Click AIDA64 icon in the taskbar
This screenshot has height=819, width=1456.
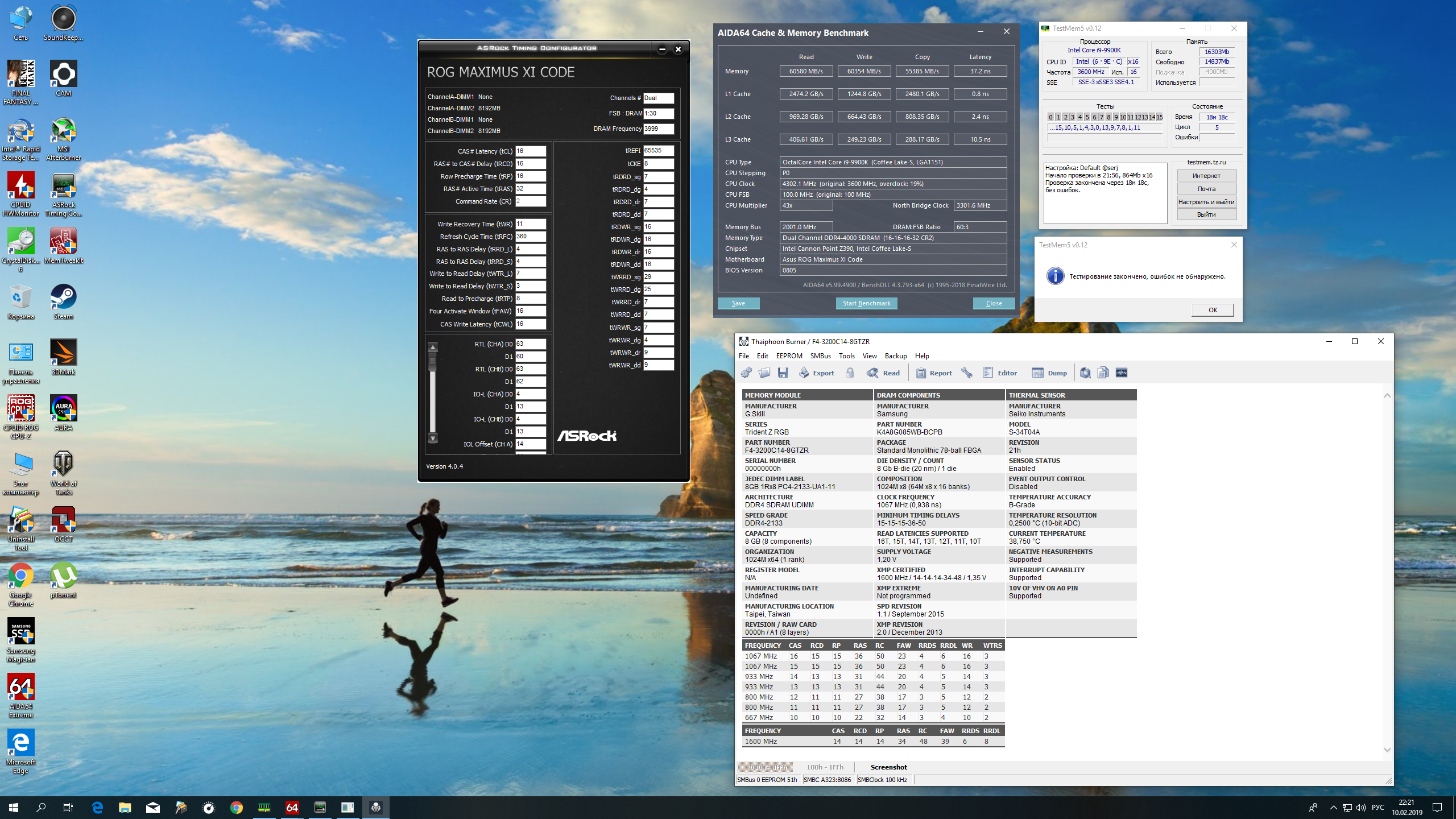pos(292,807)
